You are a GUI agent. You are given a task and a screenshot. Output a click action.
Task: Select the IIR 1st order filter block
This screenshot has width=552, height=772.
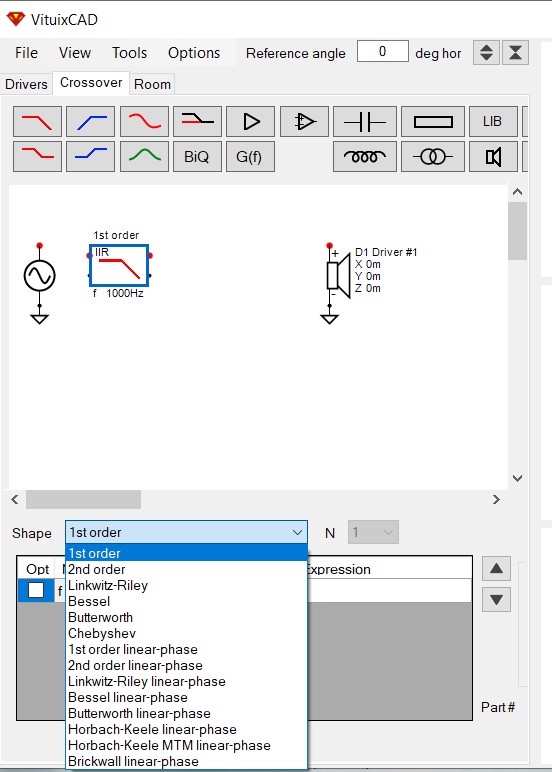pos(119,265)
